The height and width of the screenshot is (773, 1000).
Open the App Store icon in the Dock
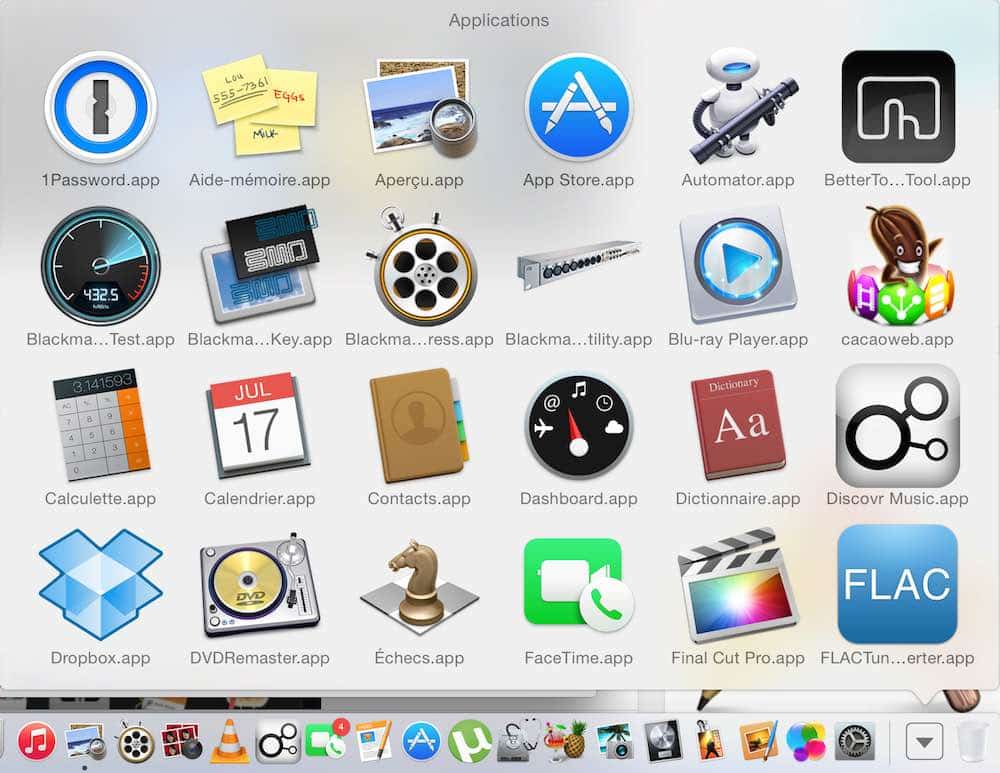point(421,742)
